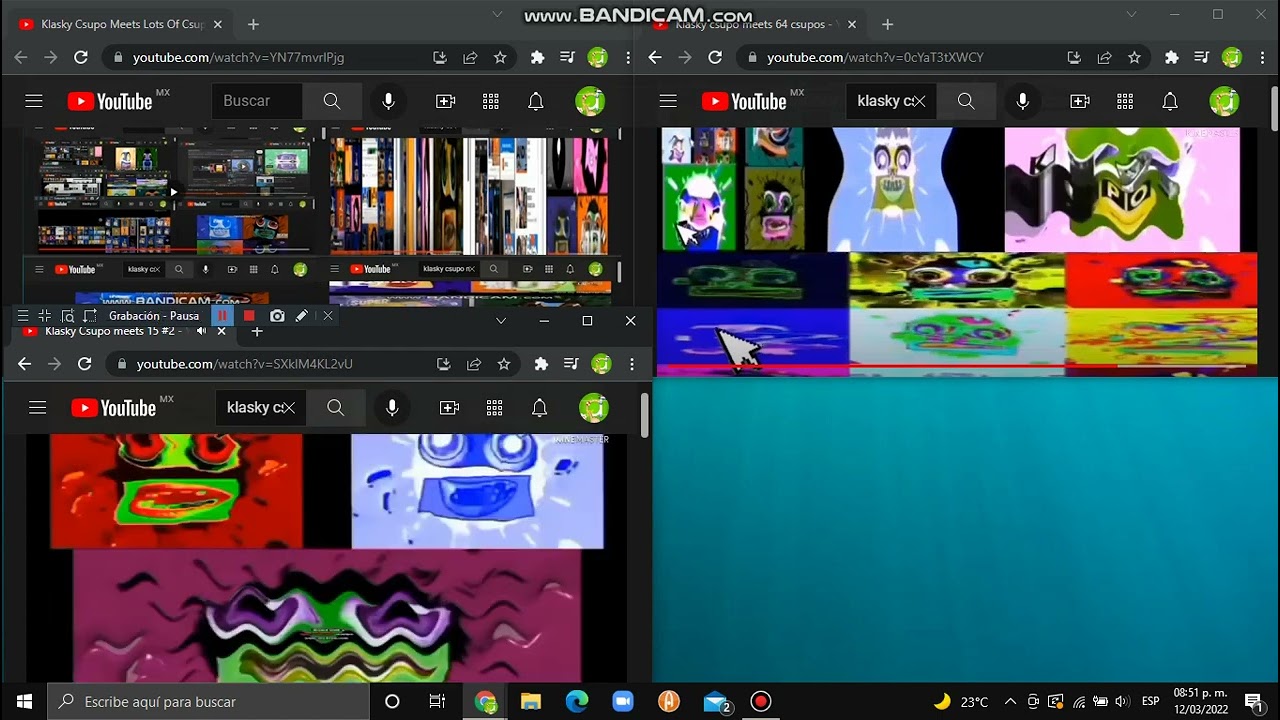Open YouTube account avatar in top-left window
1280x720 pixels.
[x=590, y=101]
